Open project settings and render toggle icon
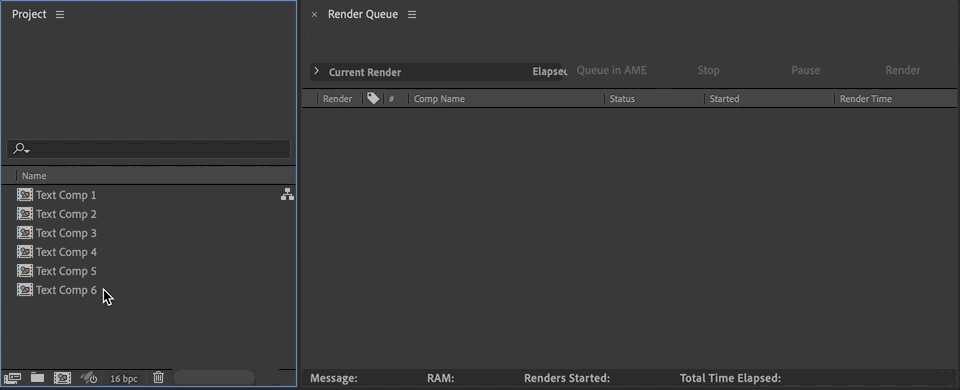The image size is (960, 390). (89, 378)
